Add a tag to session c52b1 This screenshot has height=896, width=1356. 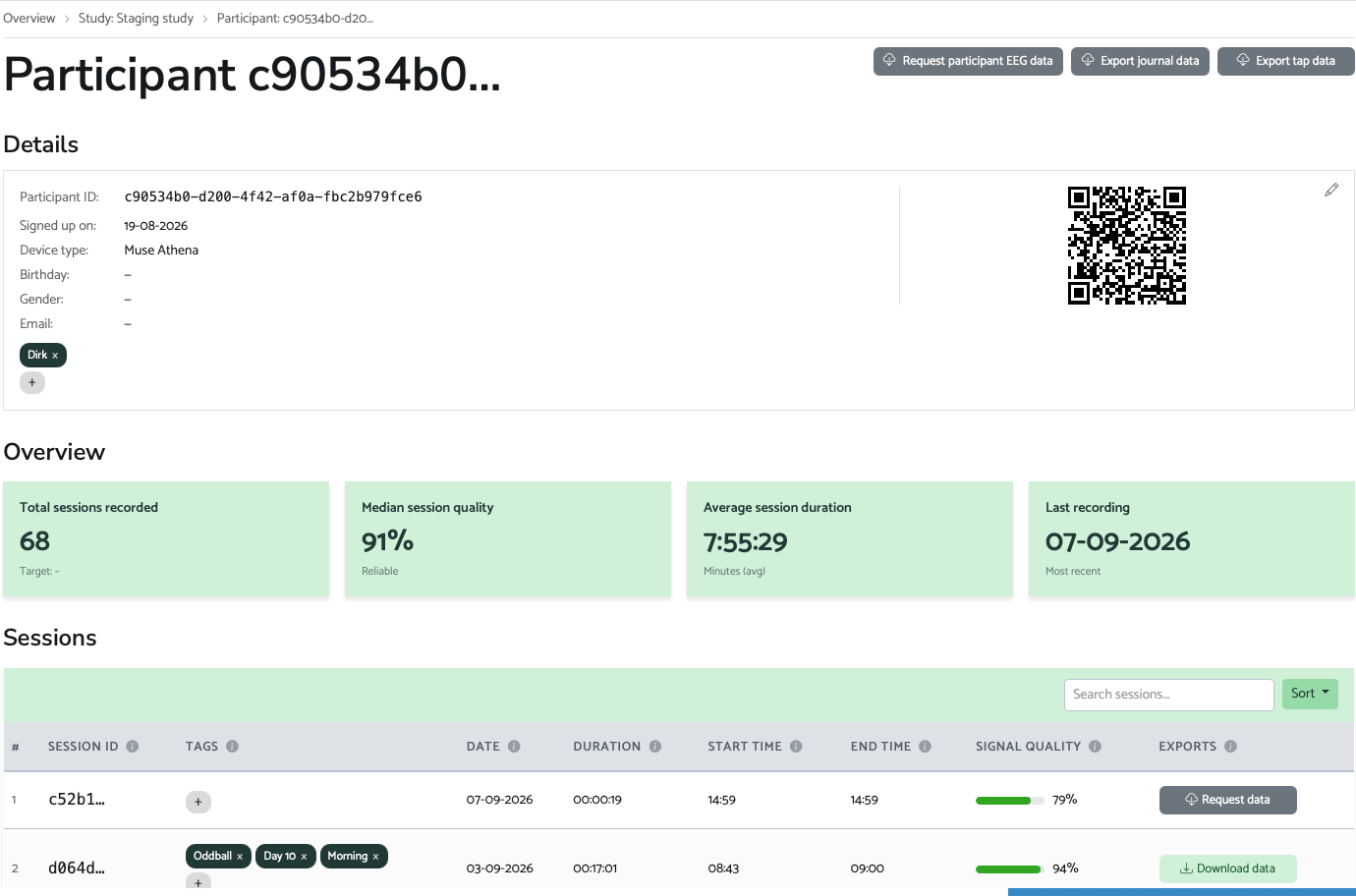pyautogui.click(x=198, y=802)
